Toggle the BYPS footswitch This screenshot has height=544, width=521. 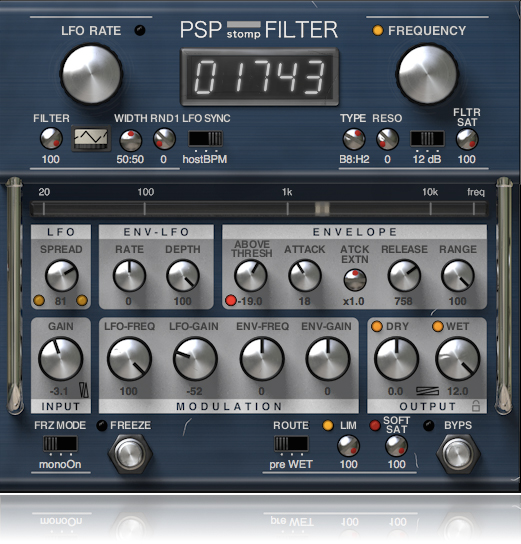pos(458,453)
